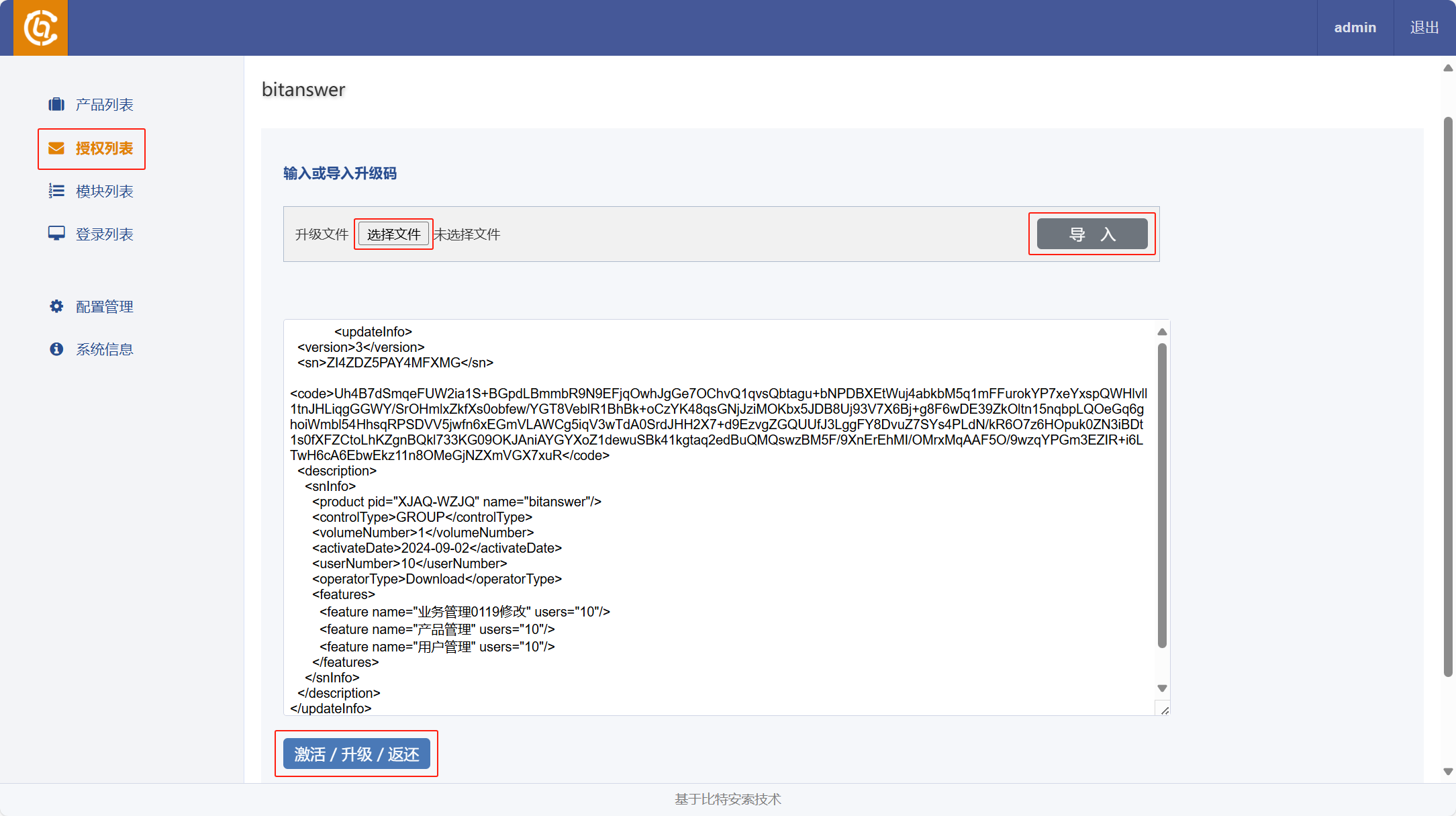Click the numbered list icon for 模块列表
The image size is (1456, 816).
tap(56, 191)
